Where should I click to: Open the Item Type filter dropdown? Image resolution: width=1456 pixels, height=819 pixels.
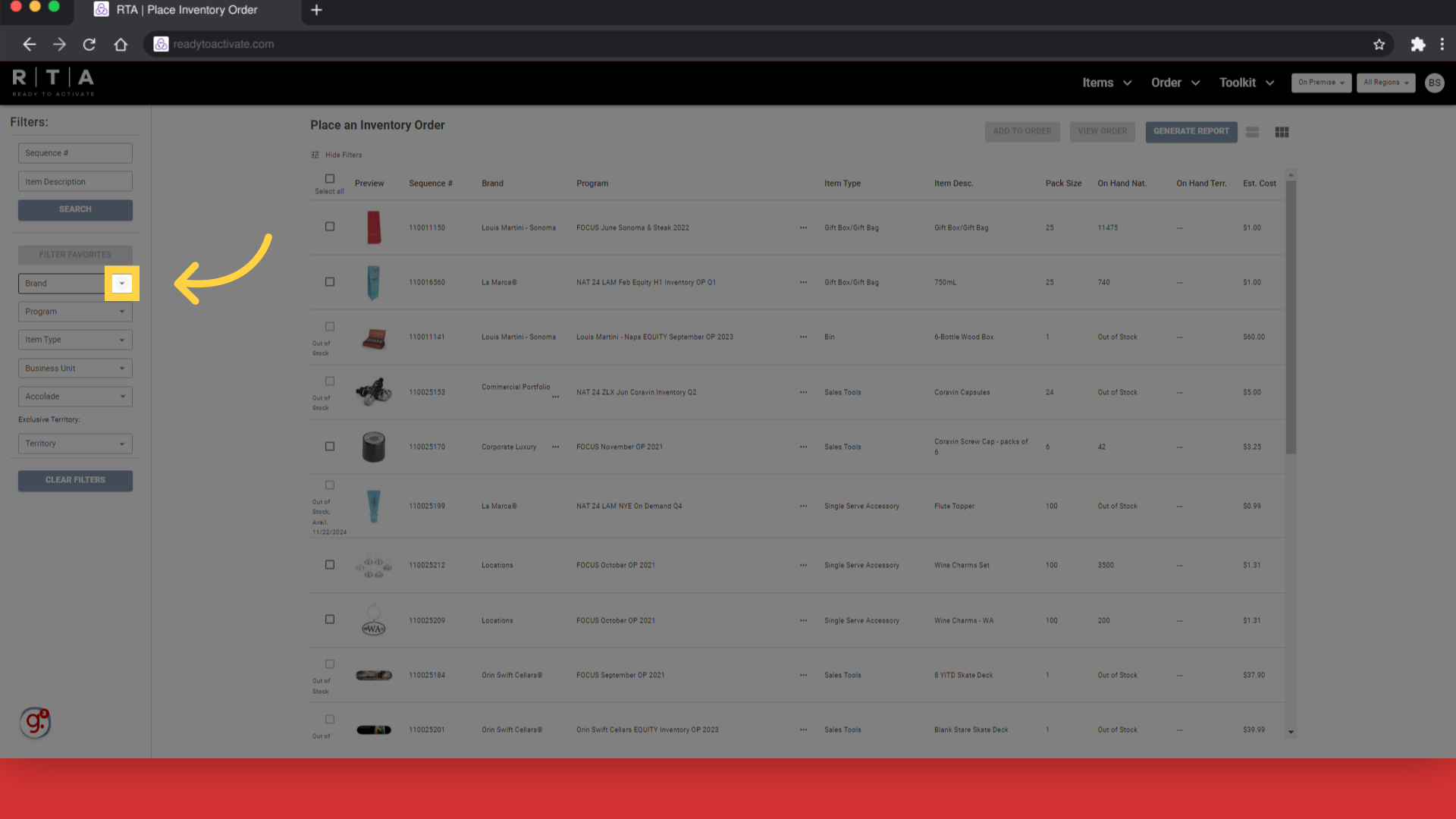click(x=75, y=340)
